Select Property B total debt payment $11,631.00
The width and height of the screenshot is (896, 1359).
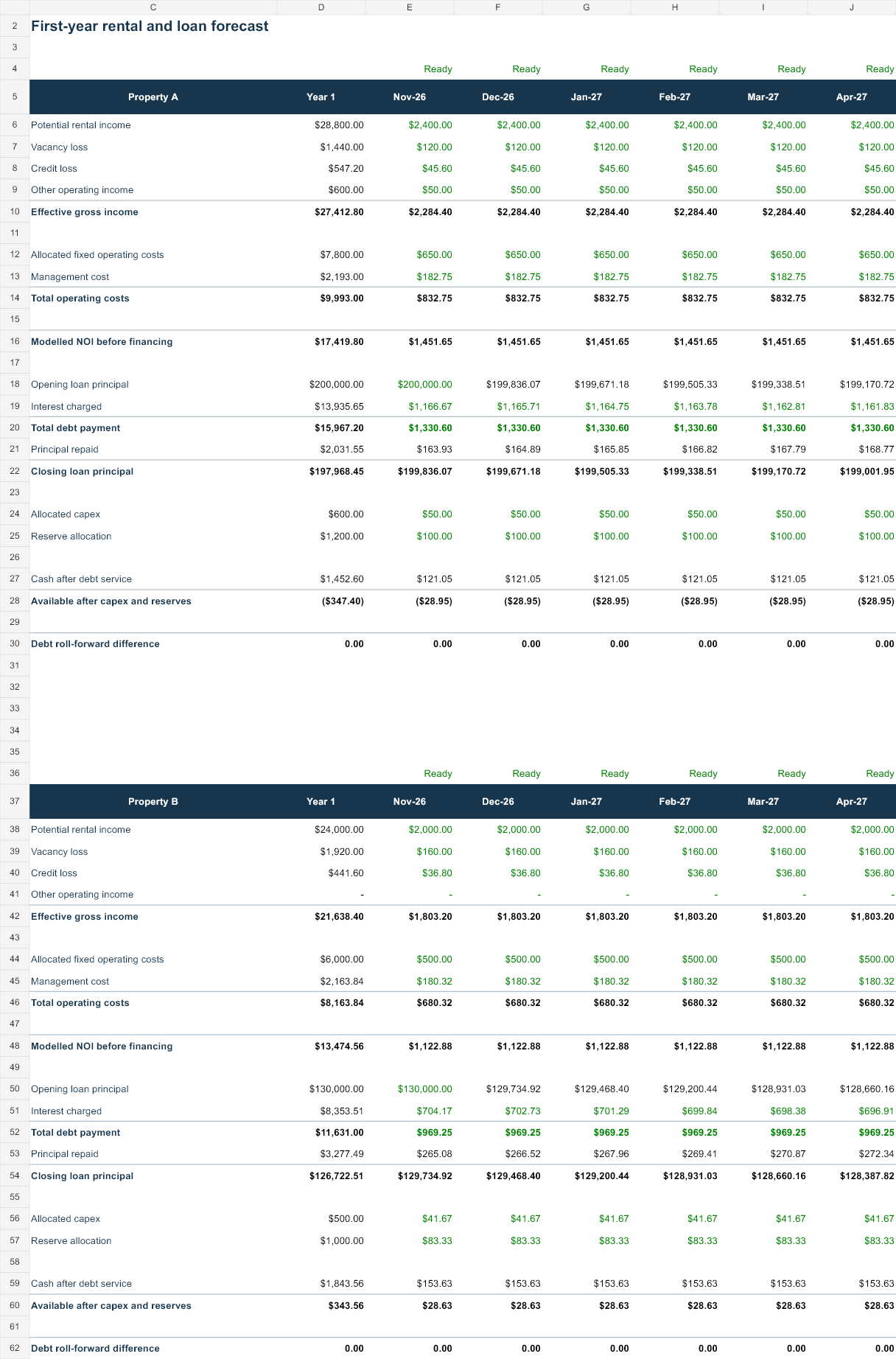click(339, 1133)
